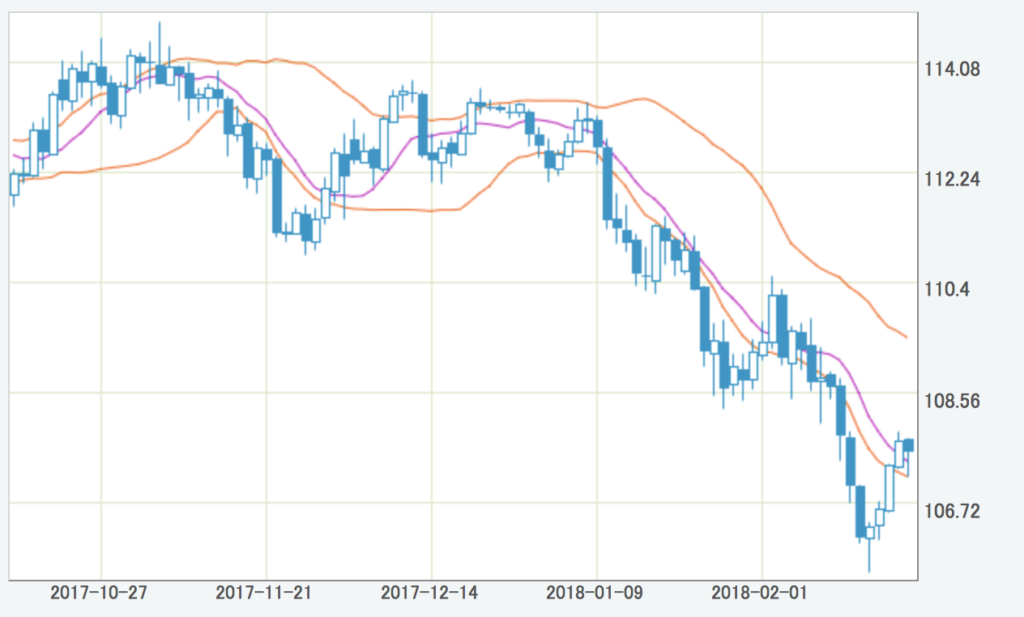Click the 2018-01-09 date label
Screen dimensions: 1024x617
click(x=594, y=593)
